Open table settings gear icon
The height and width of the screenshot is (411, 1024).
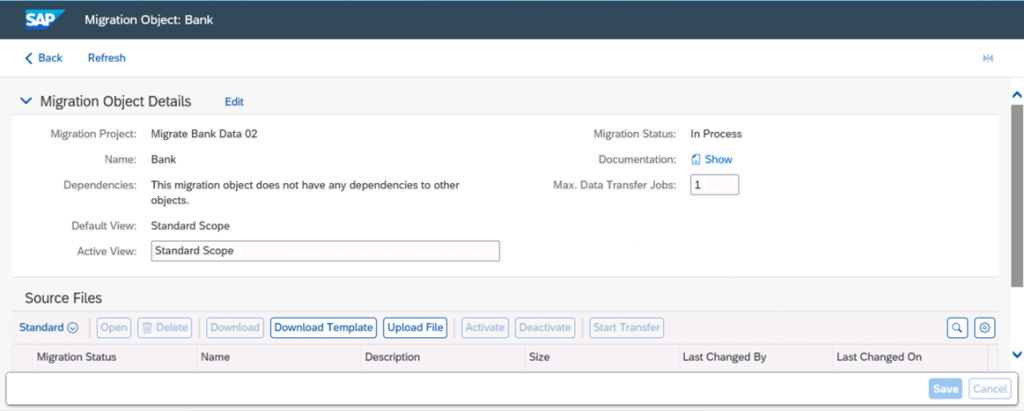pos(985,327)
